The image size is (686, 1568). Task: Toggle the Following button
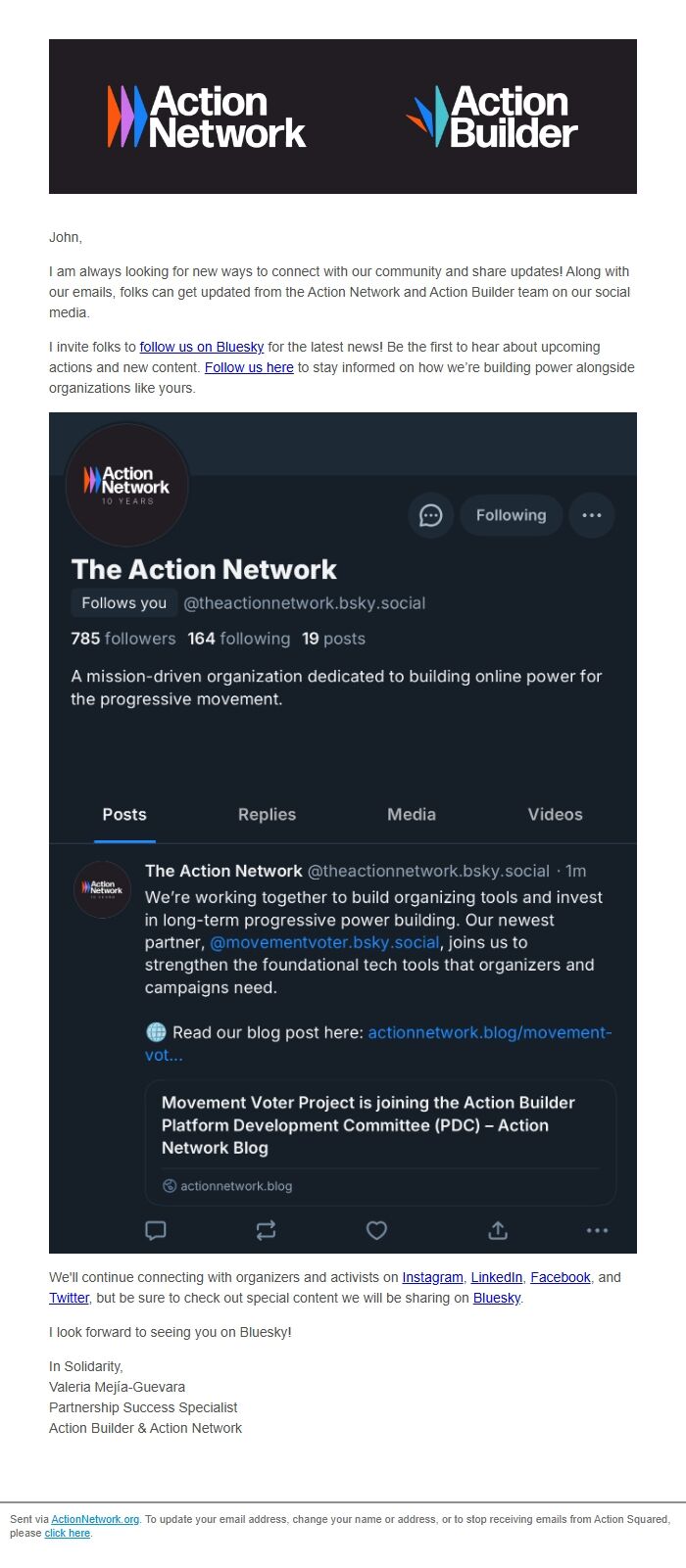coord(512,515)
